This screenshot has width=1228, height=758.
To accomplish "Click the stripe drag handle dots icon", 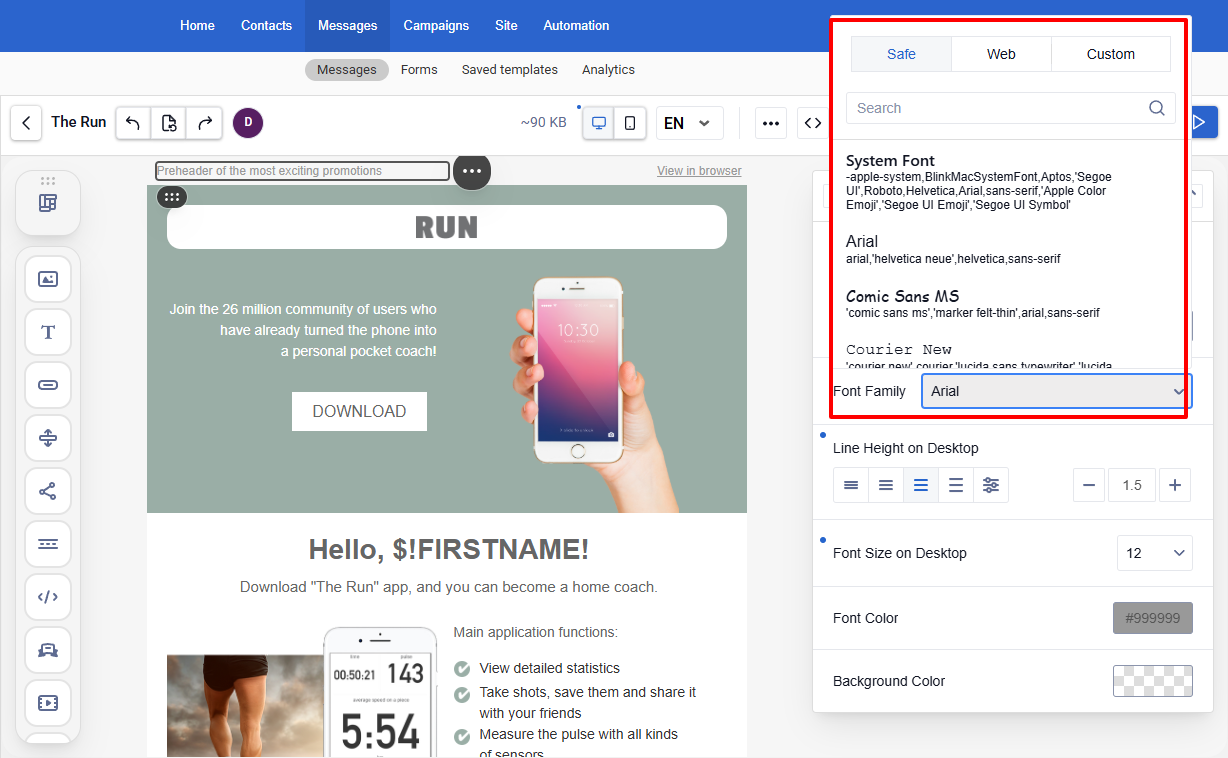I will 172,197.
